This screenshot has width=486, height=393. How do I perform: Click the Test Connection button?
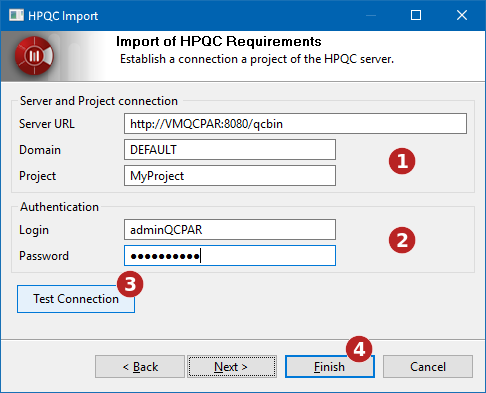click(76, 299)
